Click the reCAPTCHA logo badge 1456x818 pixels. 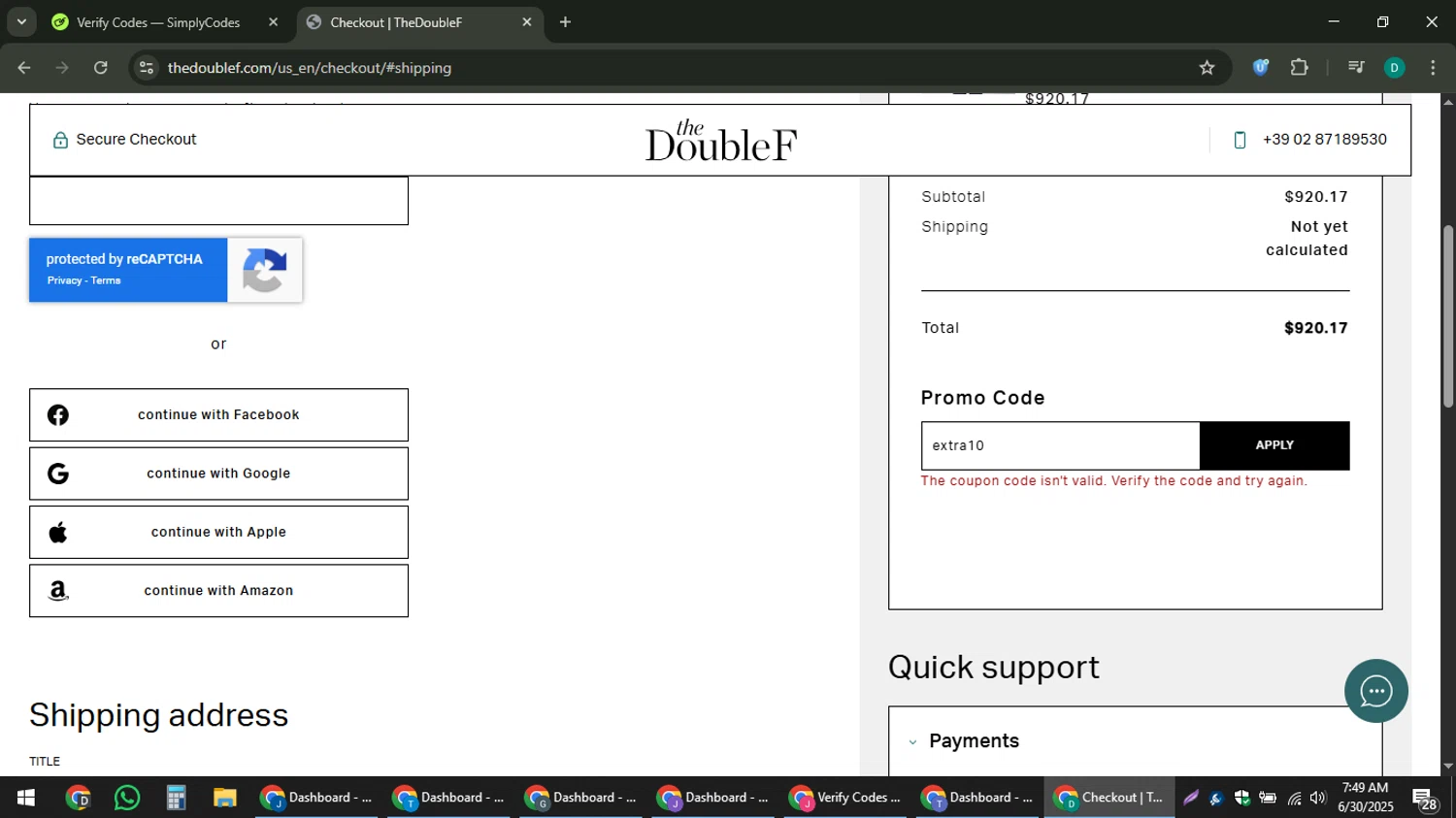pyautogui.click(x=265, y=270)
